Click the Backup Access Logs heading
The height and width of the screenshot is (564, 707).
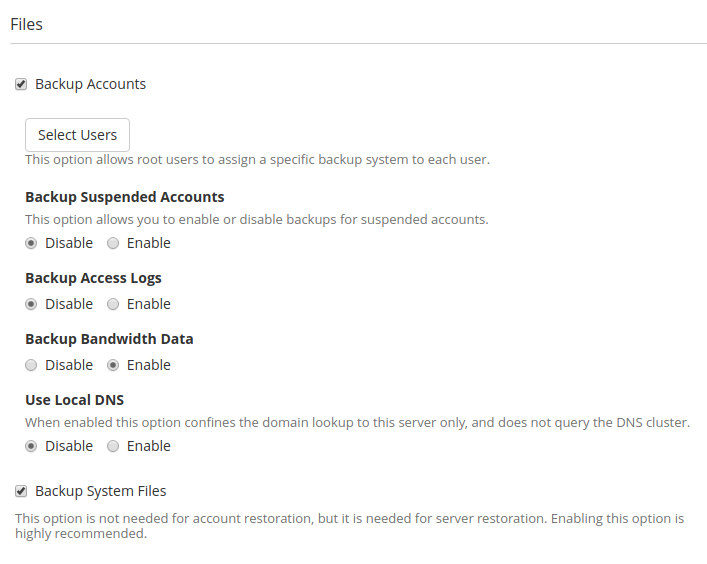[93, 278]
